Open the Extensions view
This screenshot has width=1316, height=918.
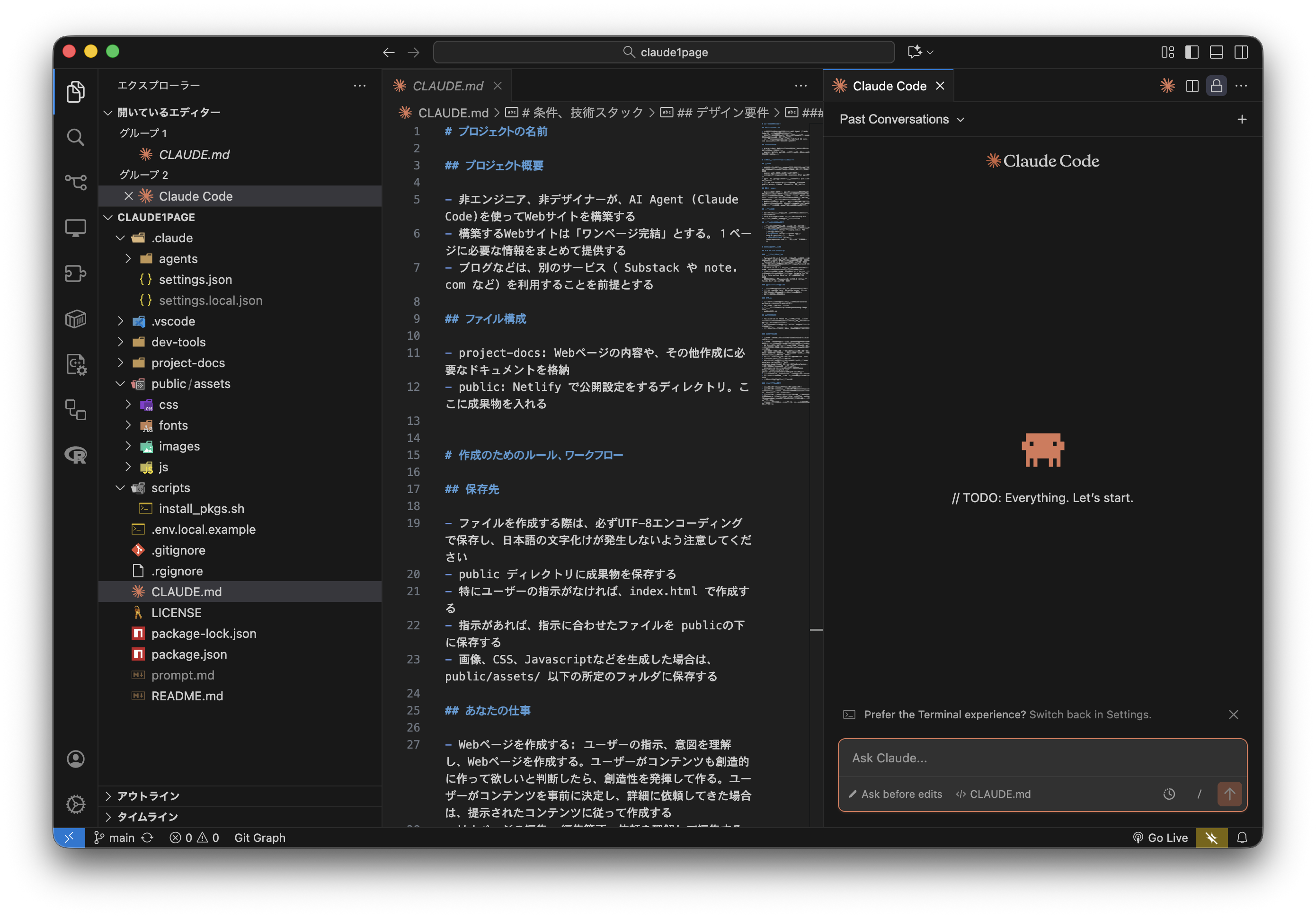[x=76, y=274]
